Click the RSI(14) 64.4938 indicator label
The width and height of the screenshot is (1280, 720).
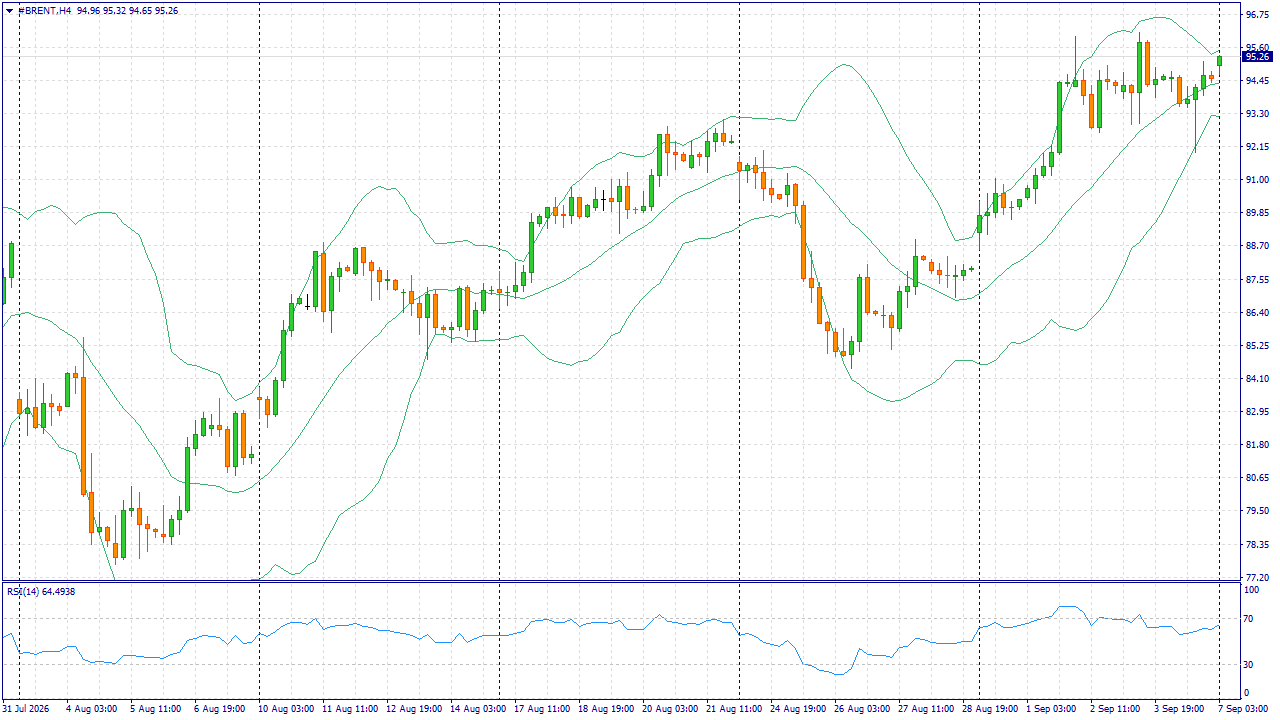(x=41, y=591)
